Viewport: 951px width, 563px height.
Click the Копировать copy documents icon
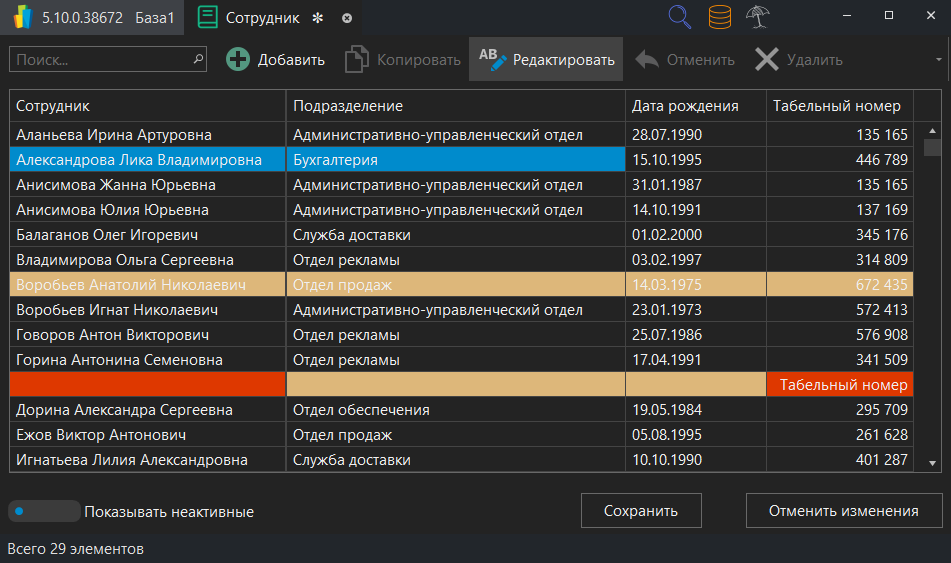click(357, 60)
